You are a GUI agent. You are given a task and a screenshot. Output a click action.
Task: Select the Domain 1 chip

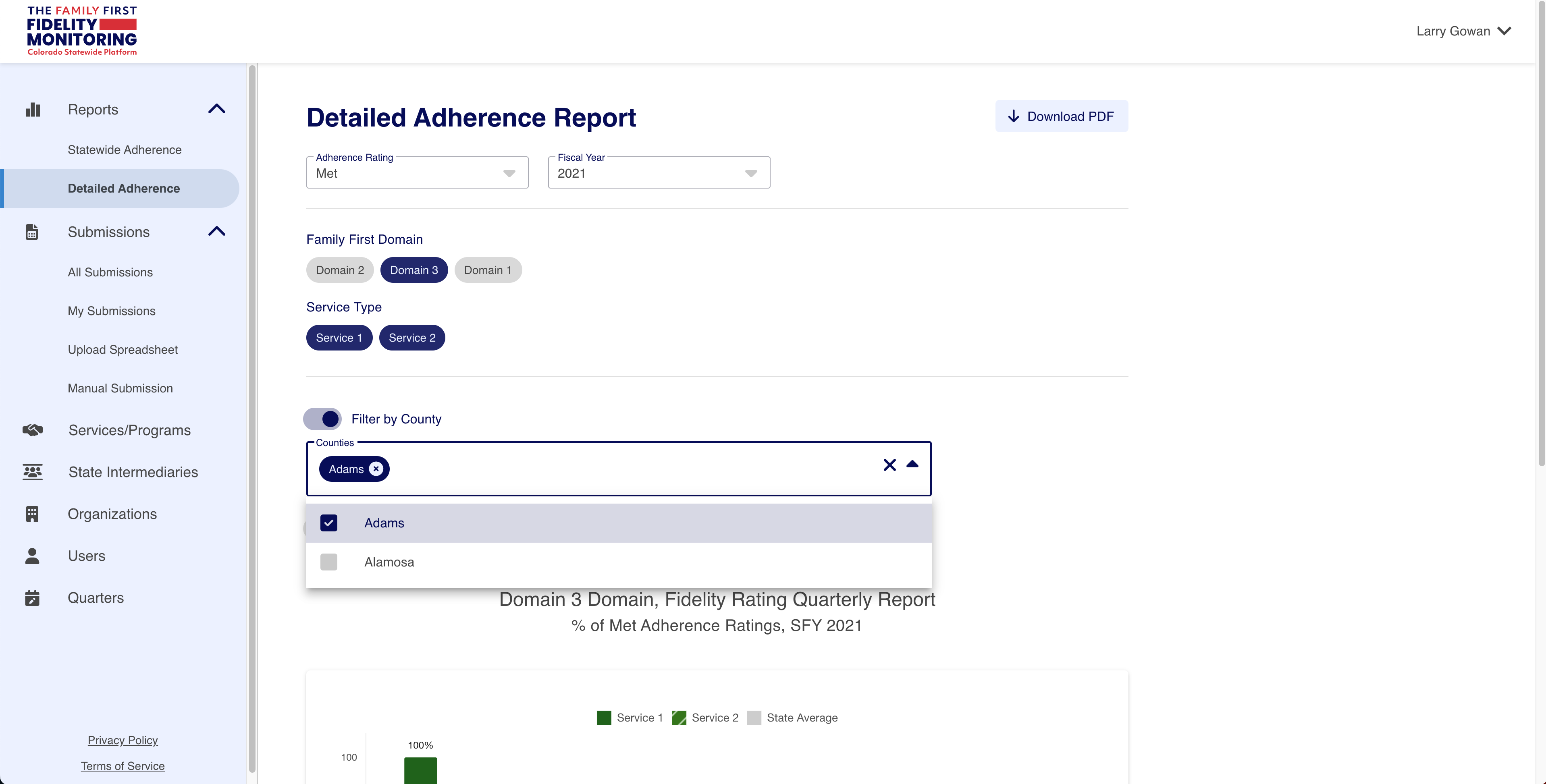click(x=488, y=270)
